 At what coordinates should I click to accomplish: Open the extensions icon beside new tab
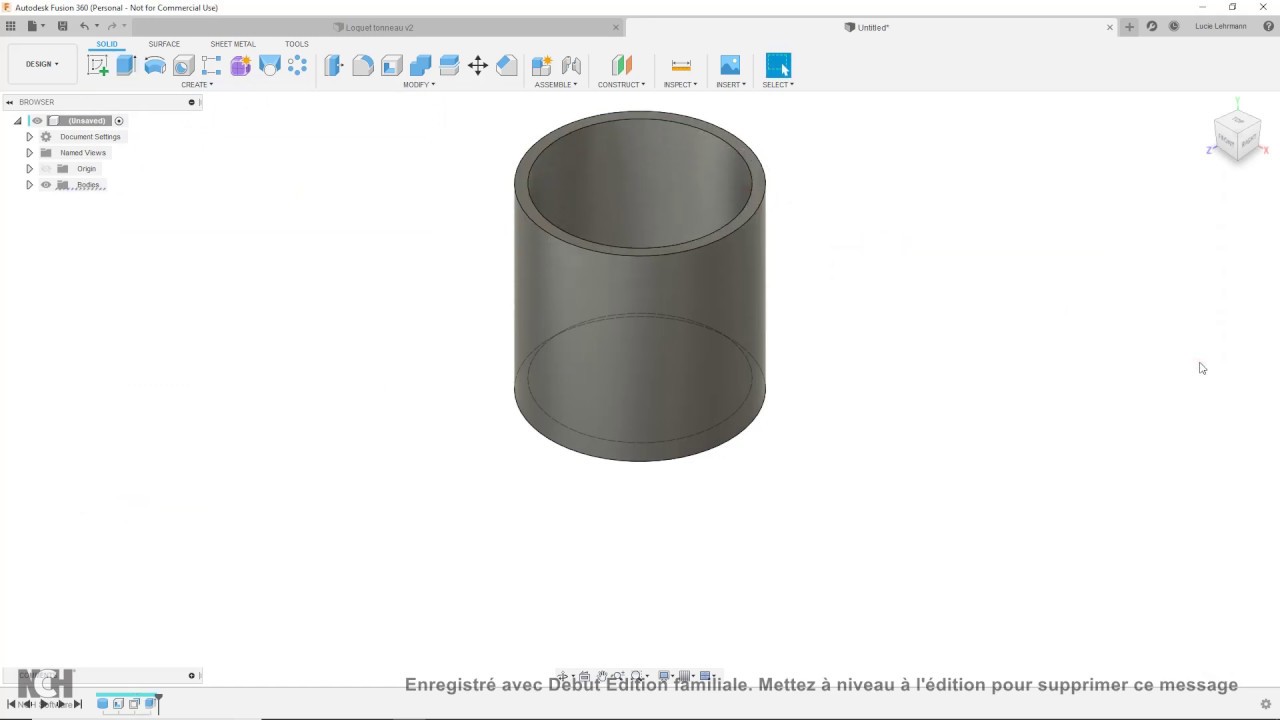(x=1152, y=27)
